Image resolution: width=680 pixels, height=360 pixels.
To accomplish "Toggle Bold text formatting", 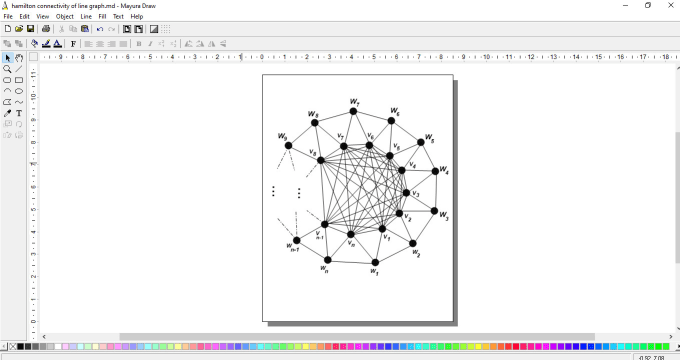I will pos(139,43).
